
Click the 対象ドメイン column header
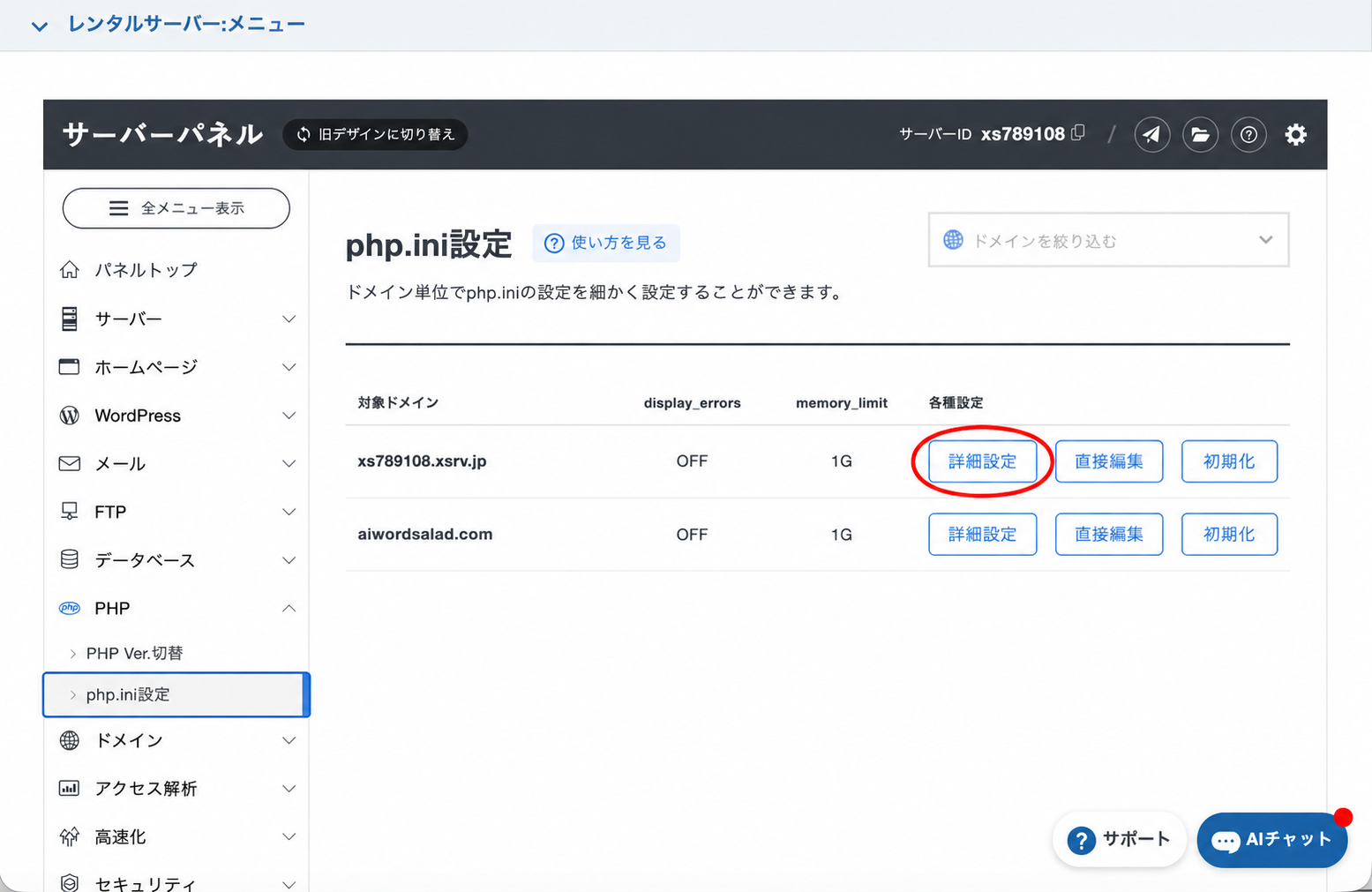[x=398, y=402]
